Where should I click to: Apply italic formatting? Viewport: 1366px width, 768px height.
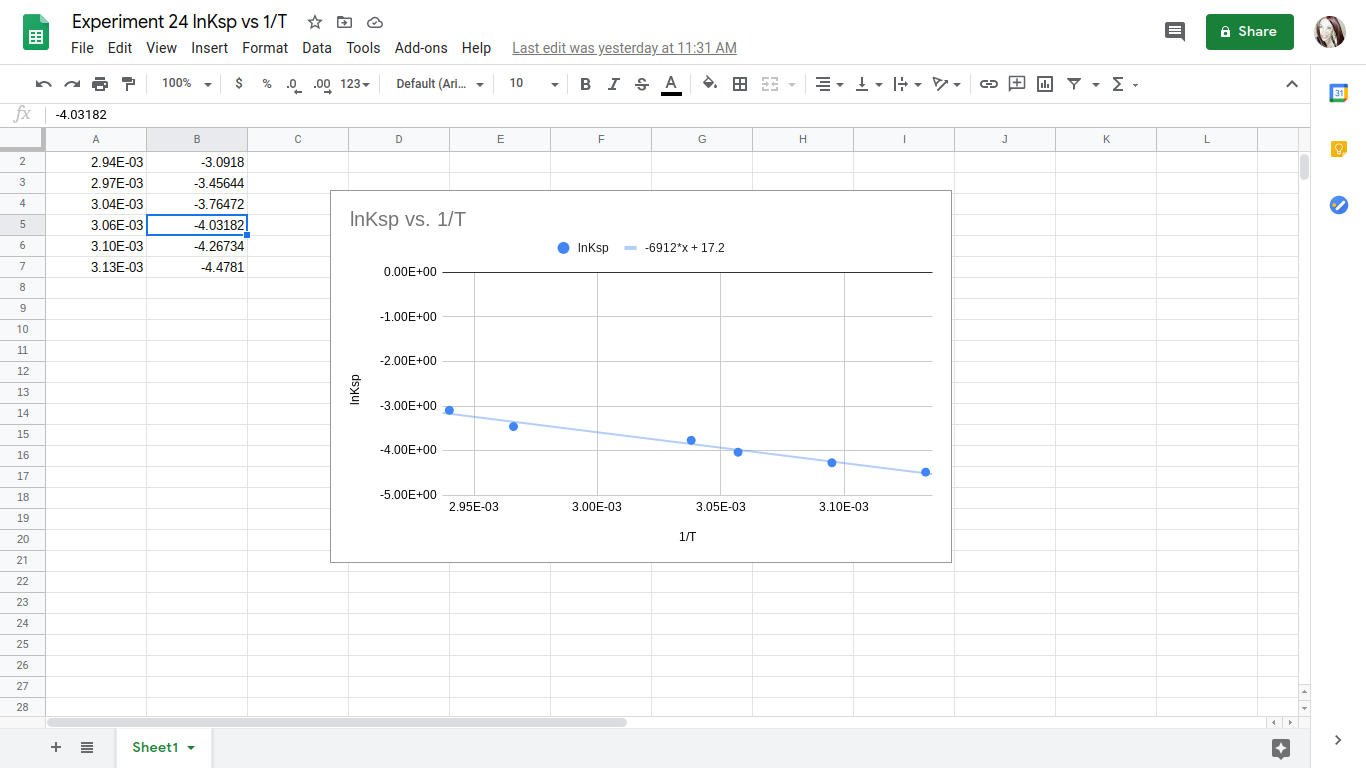613,84
